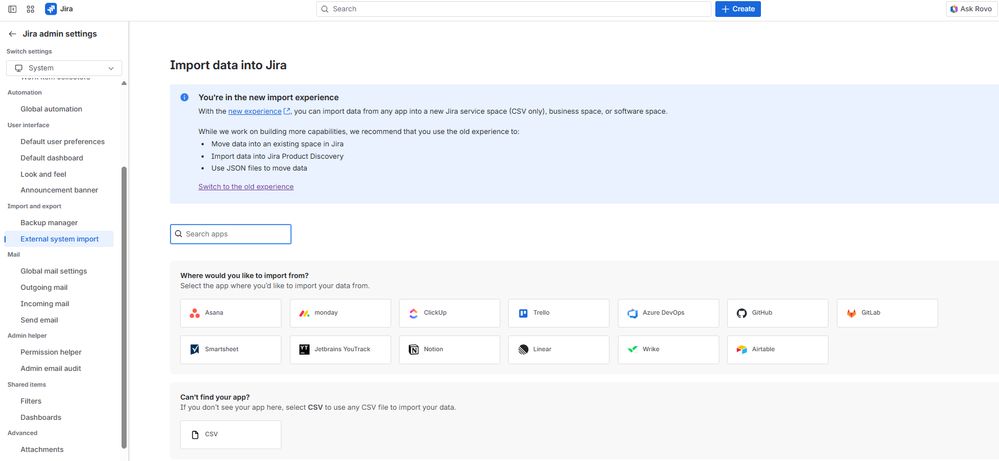The width and height of the screenshot is (999, 461).
Task: Go back using the arrow beside Jira admin settings
Action: coord(12,34)
